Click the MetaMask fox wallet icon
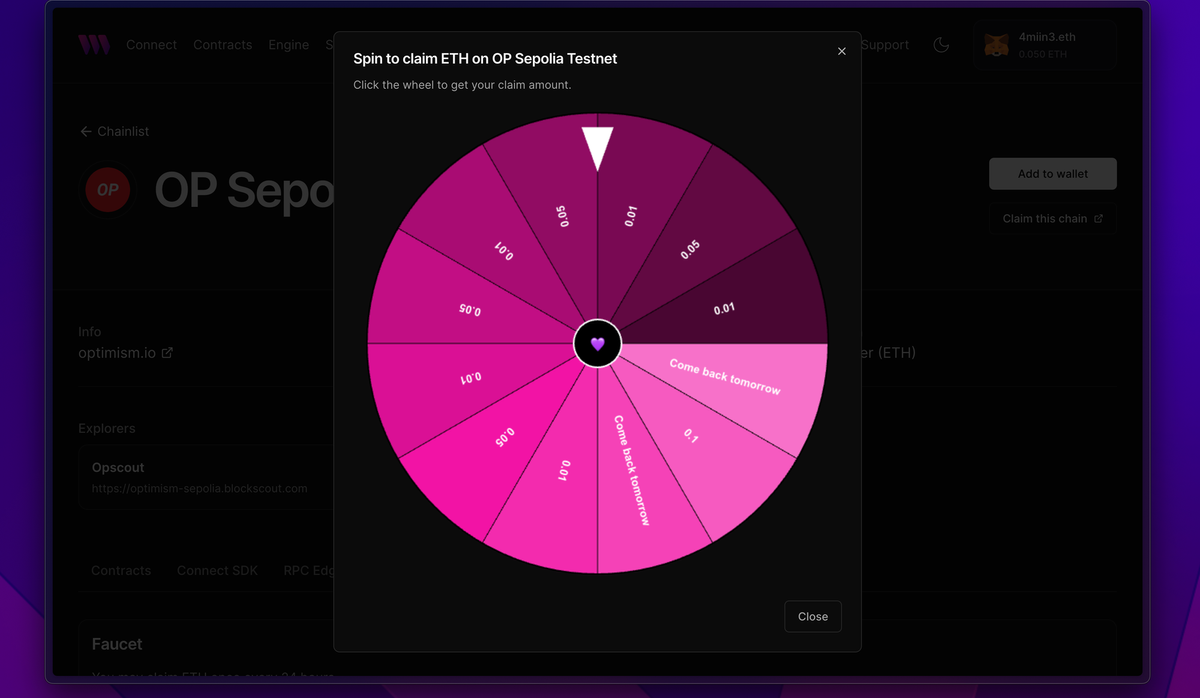Screen dimensions: 1200x698 click(x=996, y=45)
